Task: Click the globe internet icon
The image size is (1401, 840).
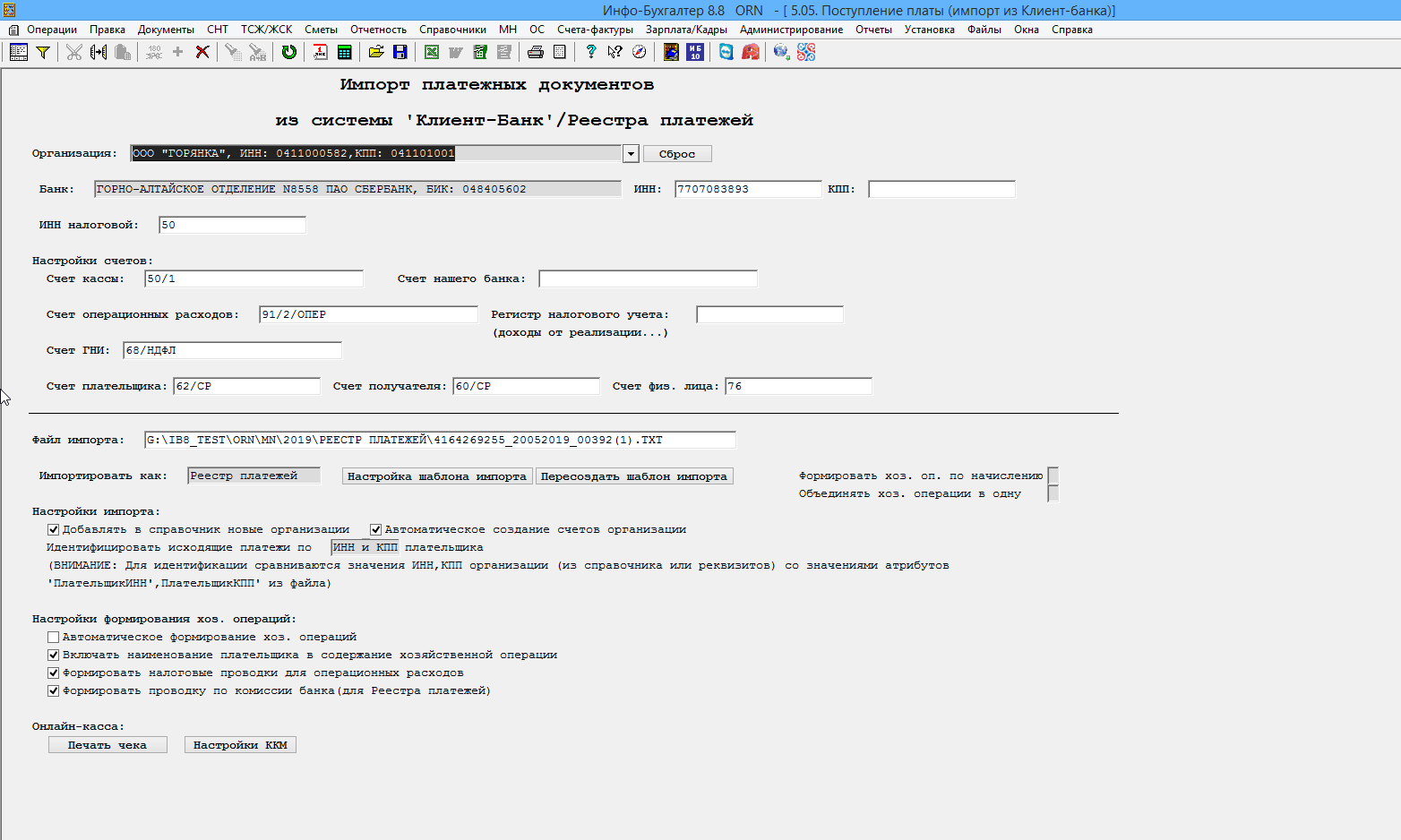Action: (x=782, y=52)
